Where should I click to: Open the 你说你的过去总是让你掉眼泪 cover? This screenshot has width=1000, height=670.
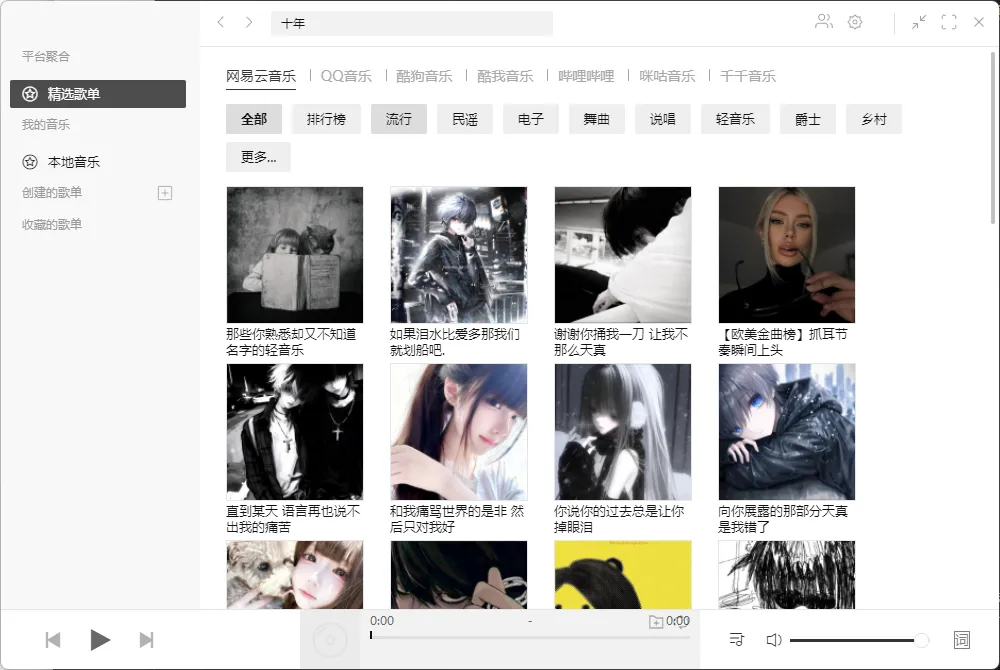pos(622,432)
